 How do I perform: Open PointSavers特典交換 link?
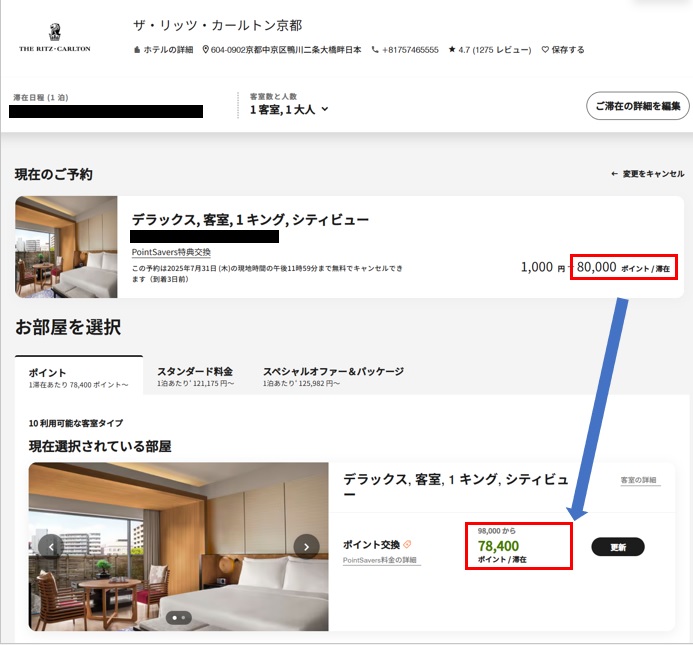coord(171,252)
